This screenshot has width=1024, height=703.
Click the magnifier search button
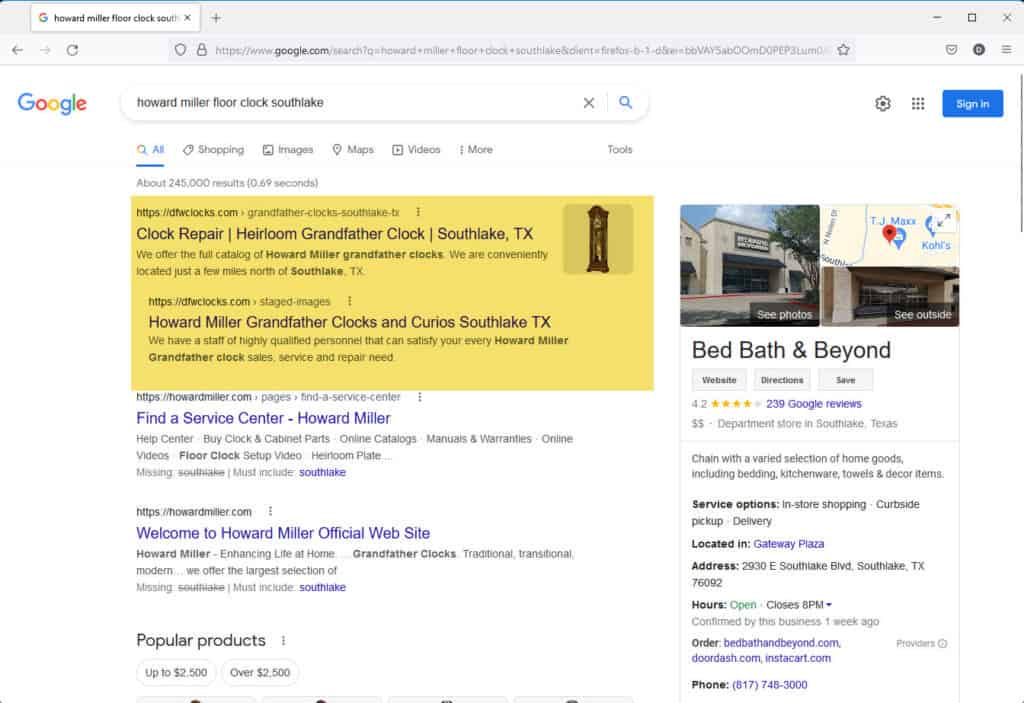(x=625, y=103)
